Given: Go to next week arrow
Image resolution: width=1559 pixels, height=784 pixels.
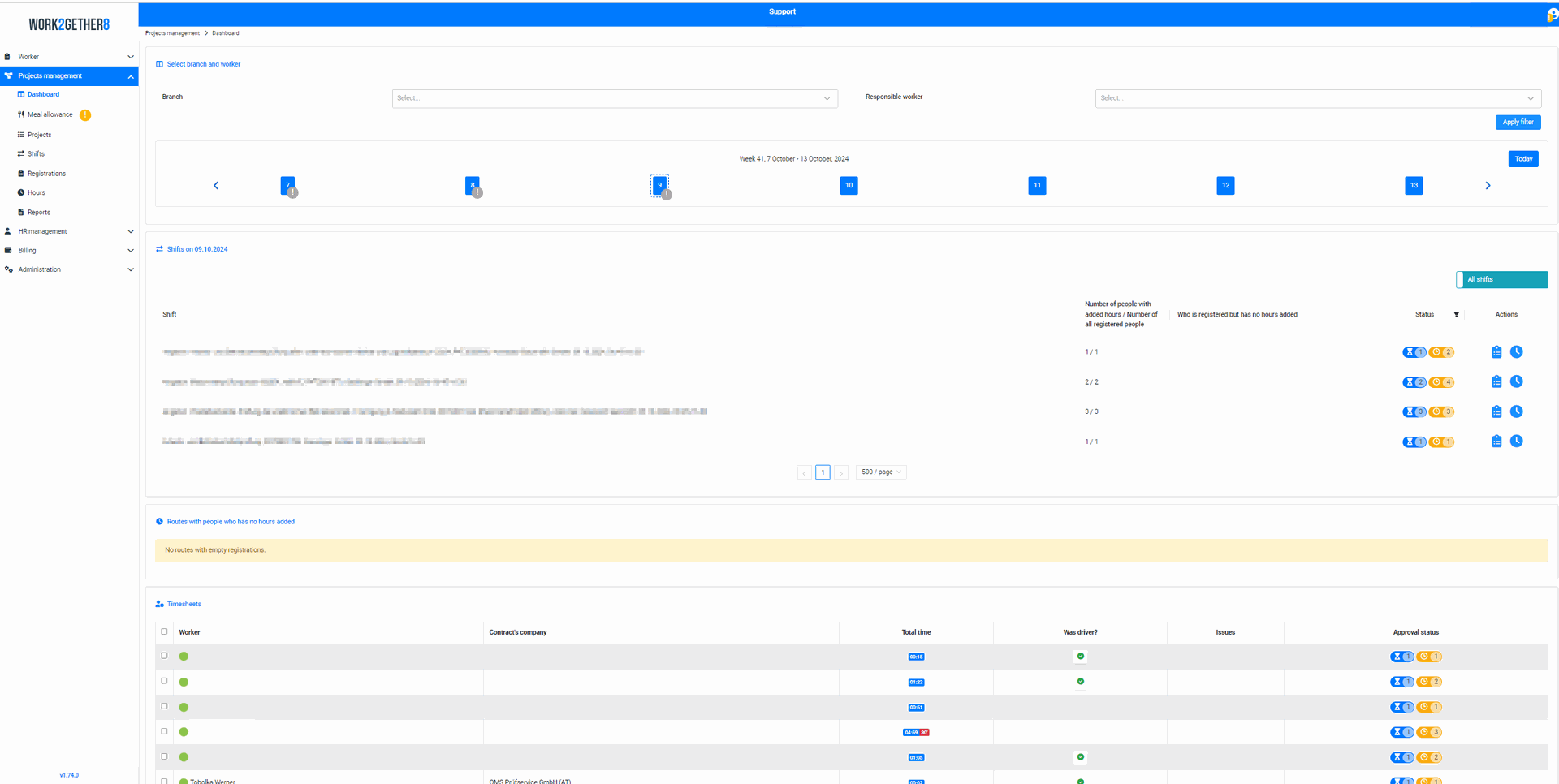Looking at the screenshot, I should point(1488,186).
